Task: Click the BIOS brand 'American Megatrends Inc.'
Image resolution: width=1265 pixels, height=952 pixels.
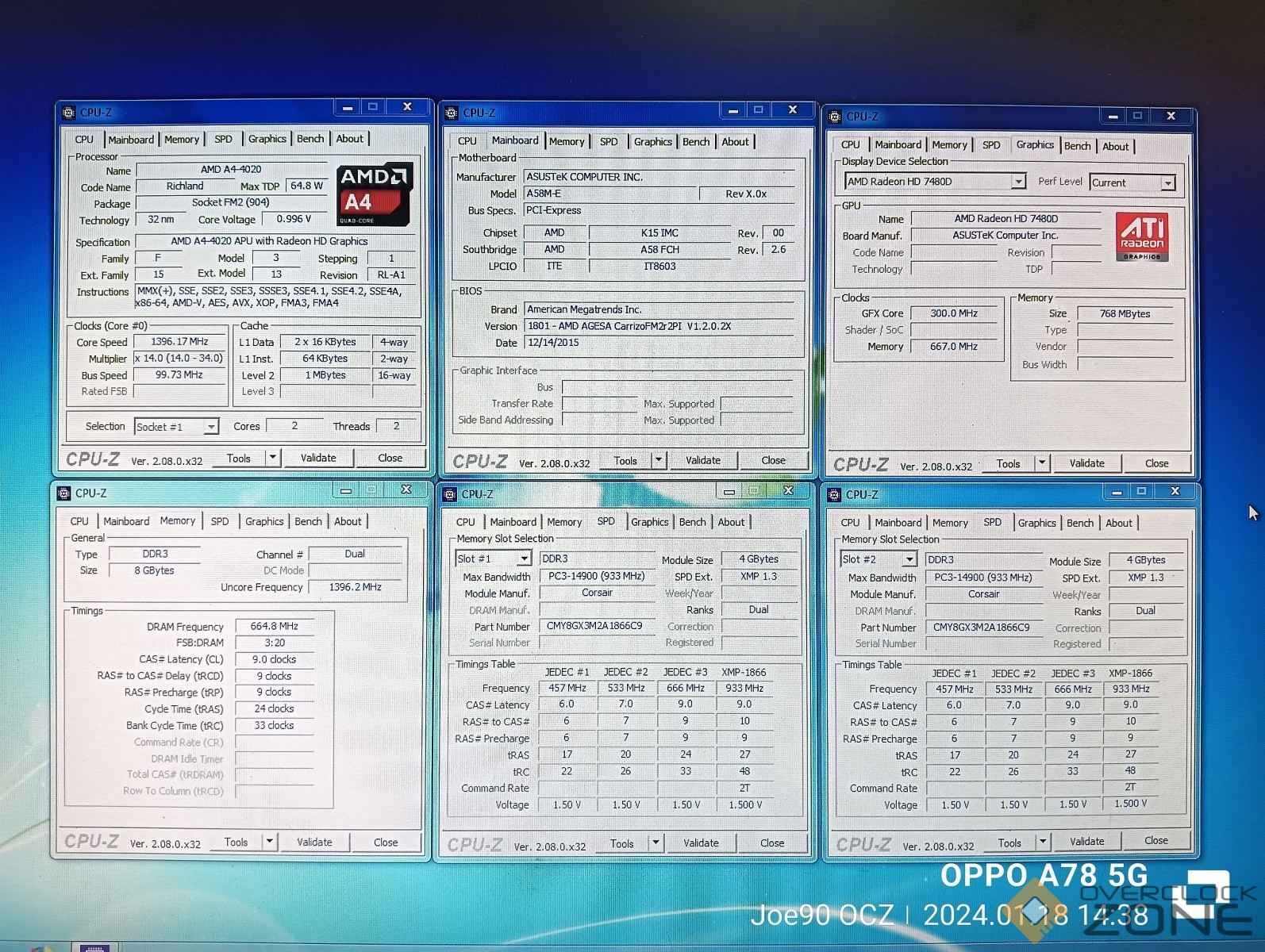Action: (659, 309)
